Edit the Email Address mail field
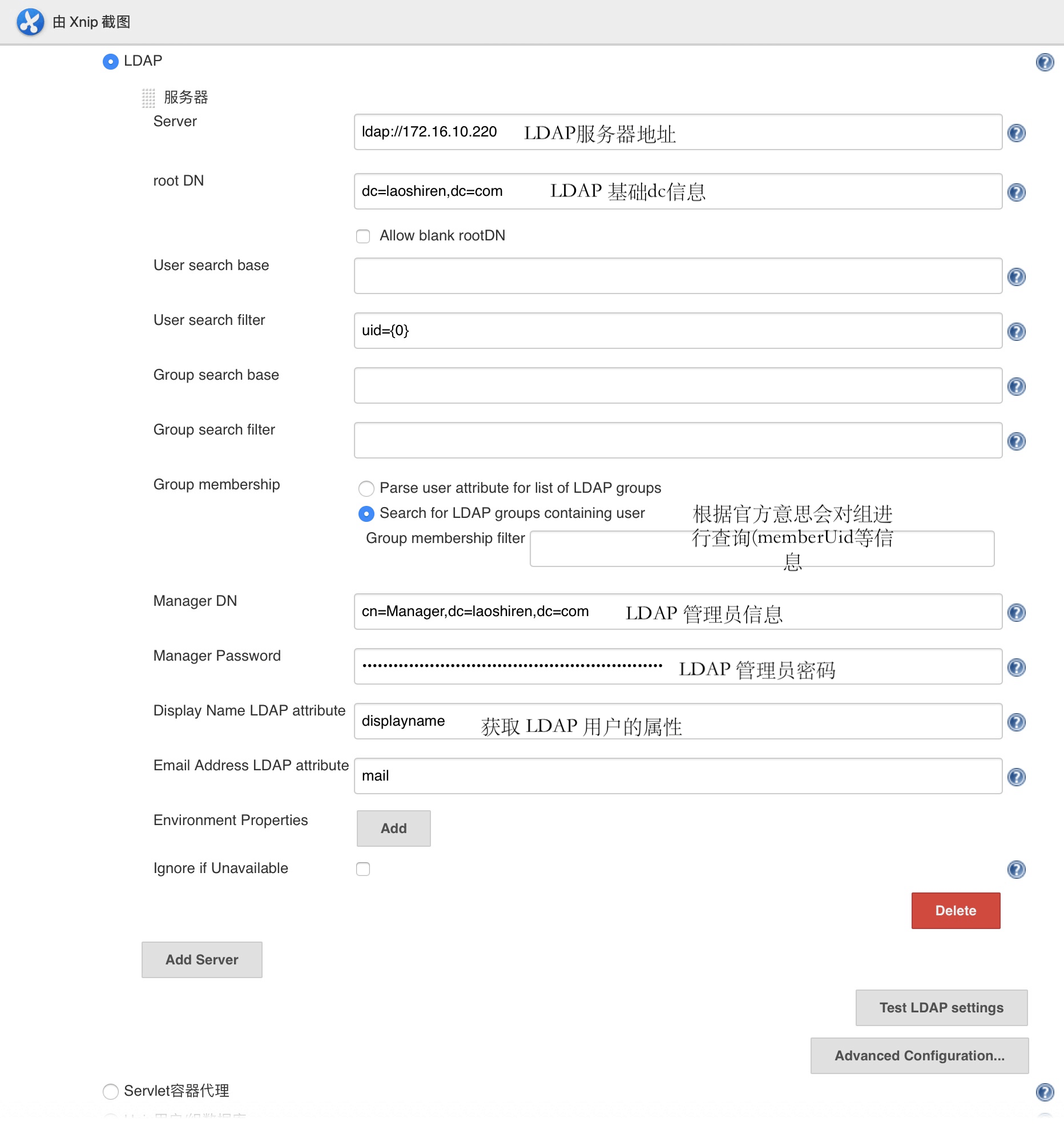Image resolution: width=1064 pixels, height=1126 pixels. click(x=678, y=776)
